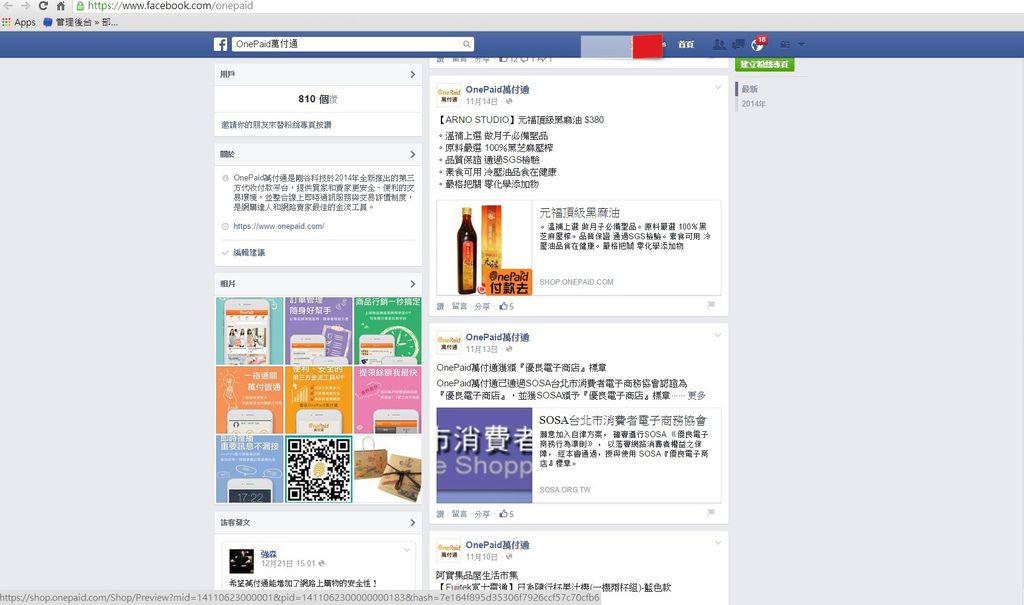Open the 元福頂級黑麻油 product image
Screen dimensions: 1024x605
(485, 248)
